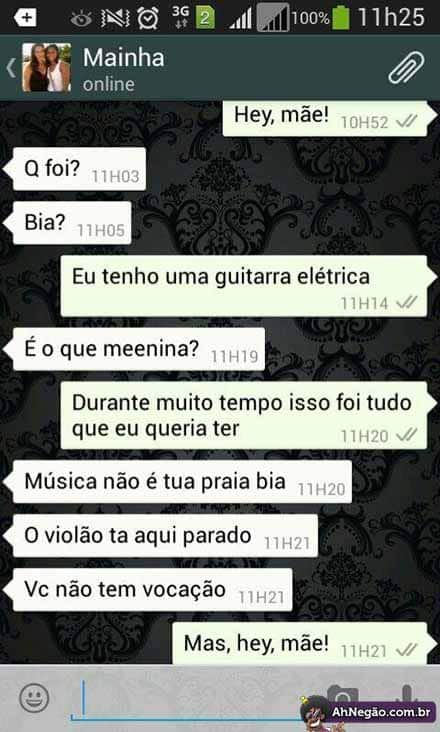Go back using the header chevron

[x=11, y=68]
